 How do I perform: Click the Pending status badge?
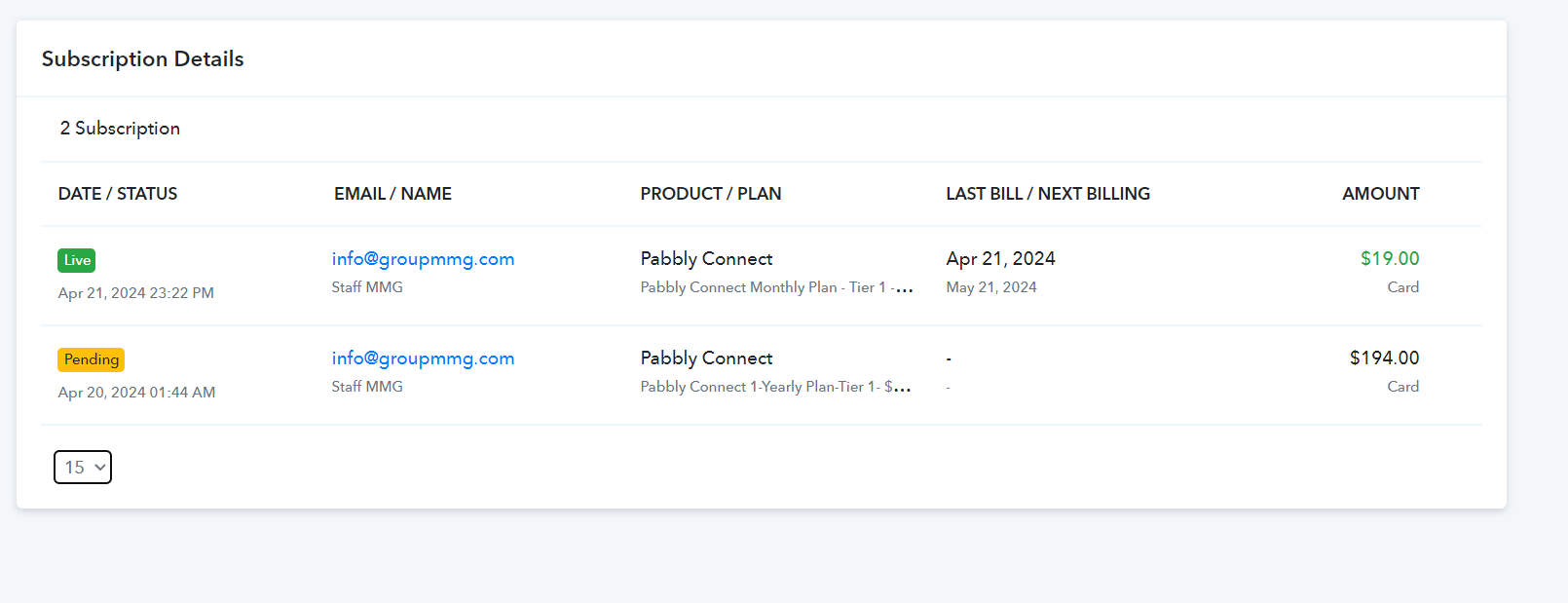pos(92,359)
